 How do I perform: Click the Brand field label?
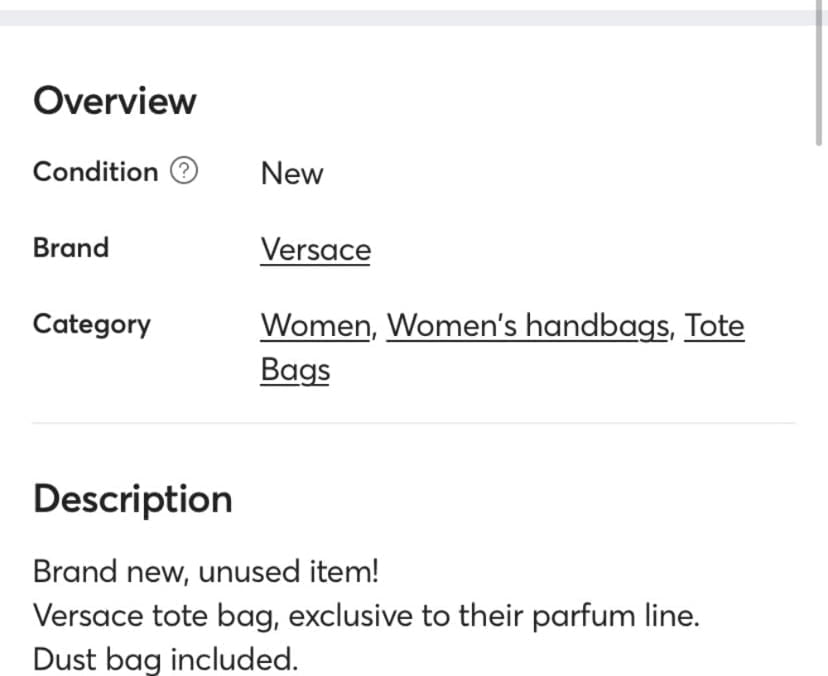coord(71,247)
